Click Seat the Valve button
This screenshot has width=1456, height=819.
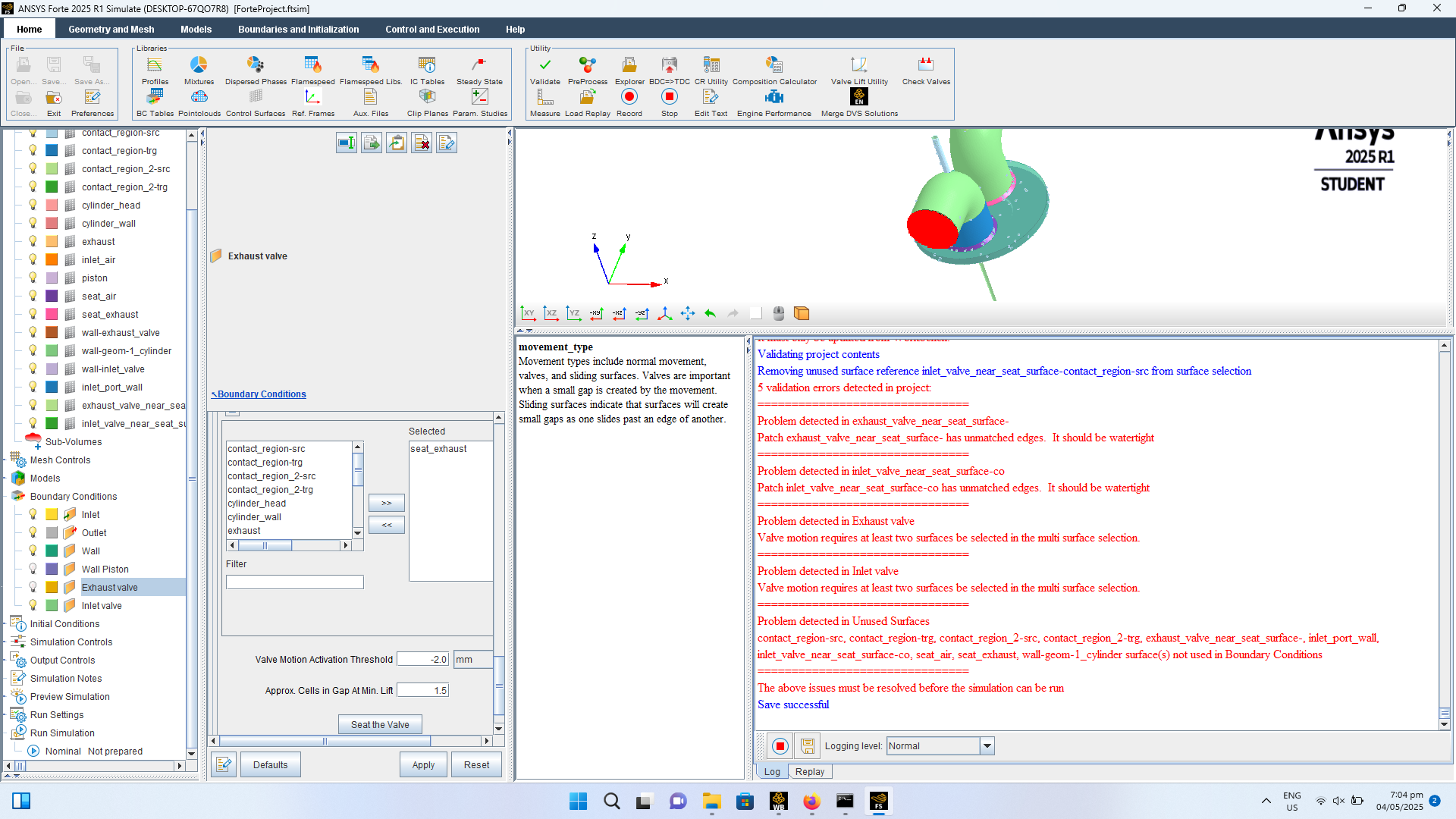point(380,725)
